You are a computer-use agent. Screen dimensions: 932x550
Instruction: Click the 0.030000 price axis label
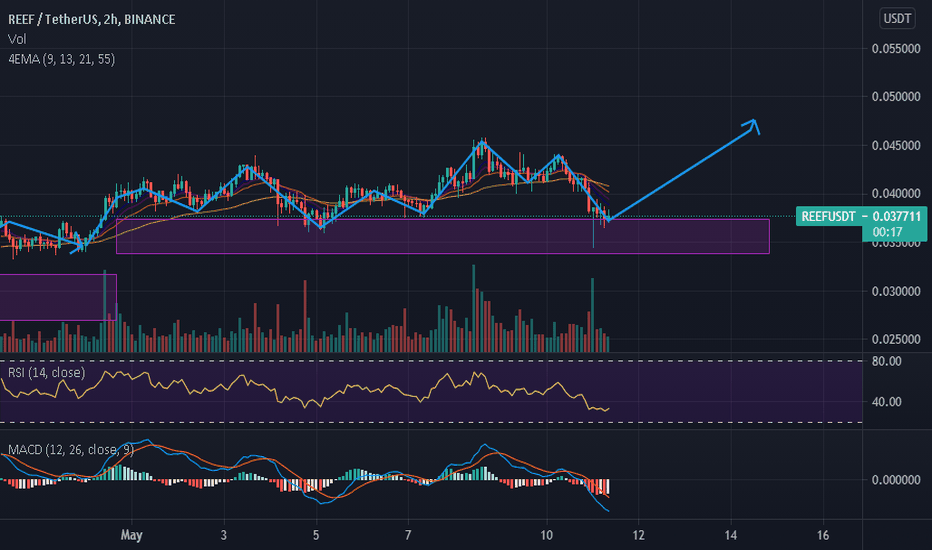(896, 291)
